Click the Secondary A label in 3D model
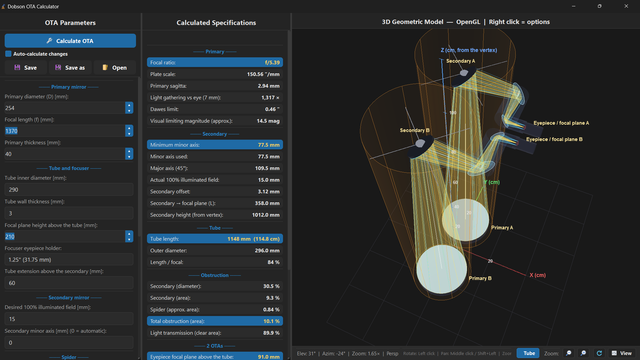640x360 pixels. 460,61
